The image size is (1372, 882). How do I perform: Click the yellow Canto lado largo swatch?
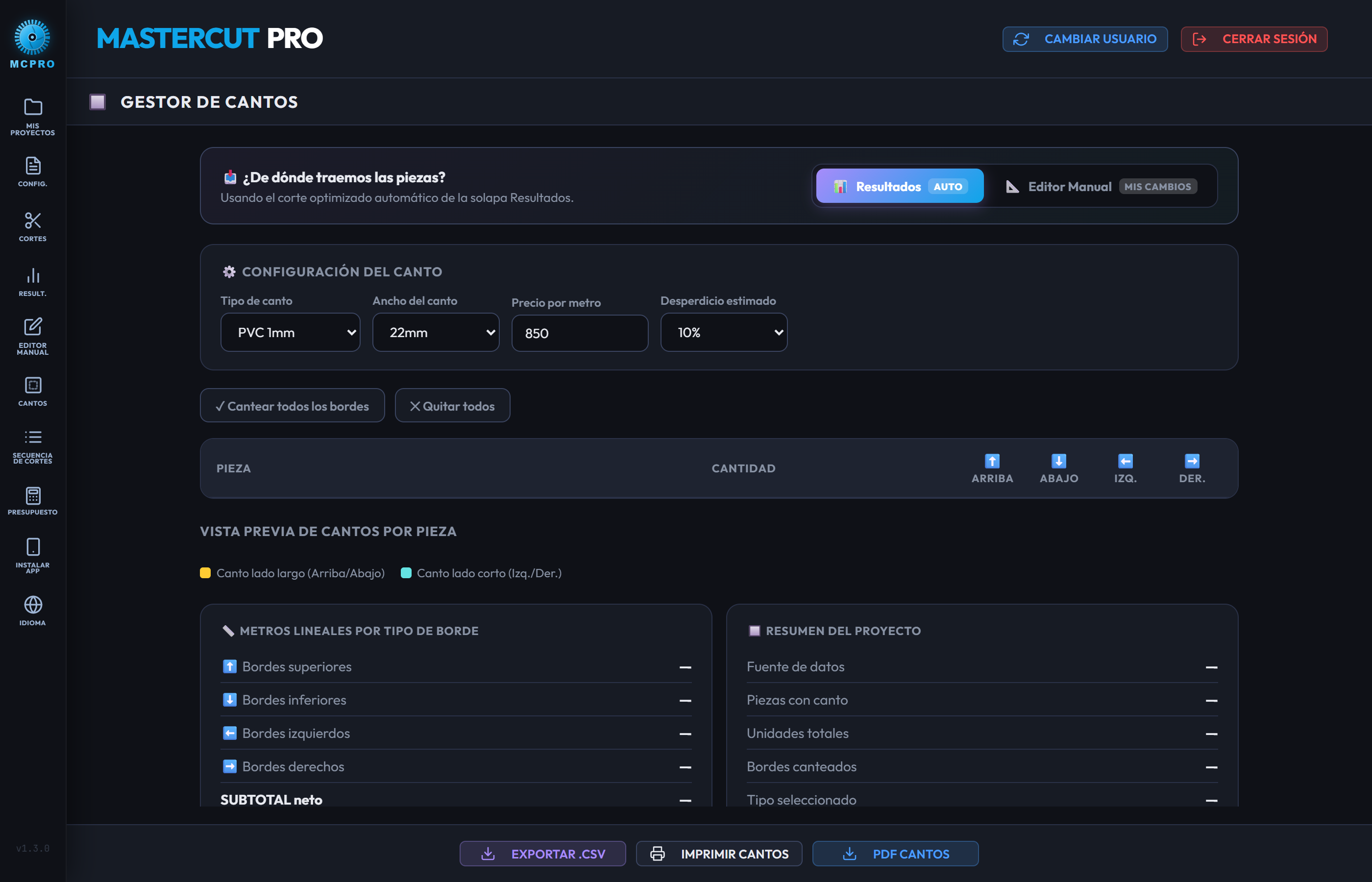pyautogui.click(x=205, y=573)
